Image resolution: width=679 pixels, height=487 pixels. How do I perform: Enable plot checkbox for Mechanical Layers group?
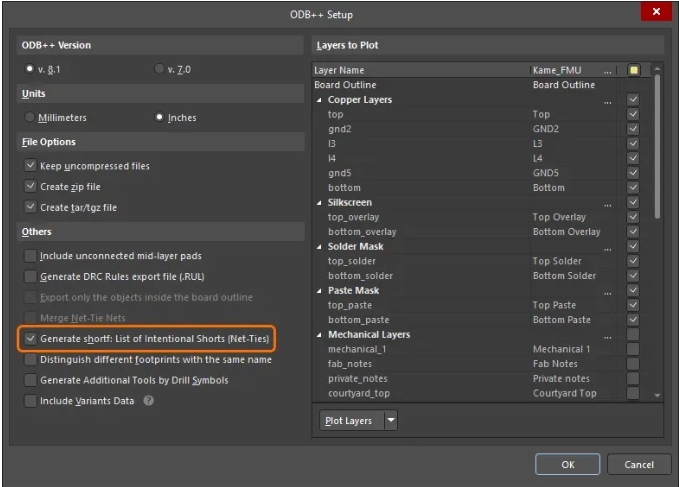tap(633, 335)
